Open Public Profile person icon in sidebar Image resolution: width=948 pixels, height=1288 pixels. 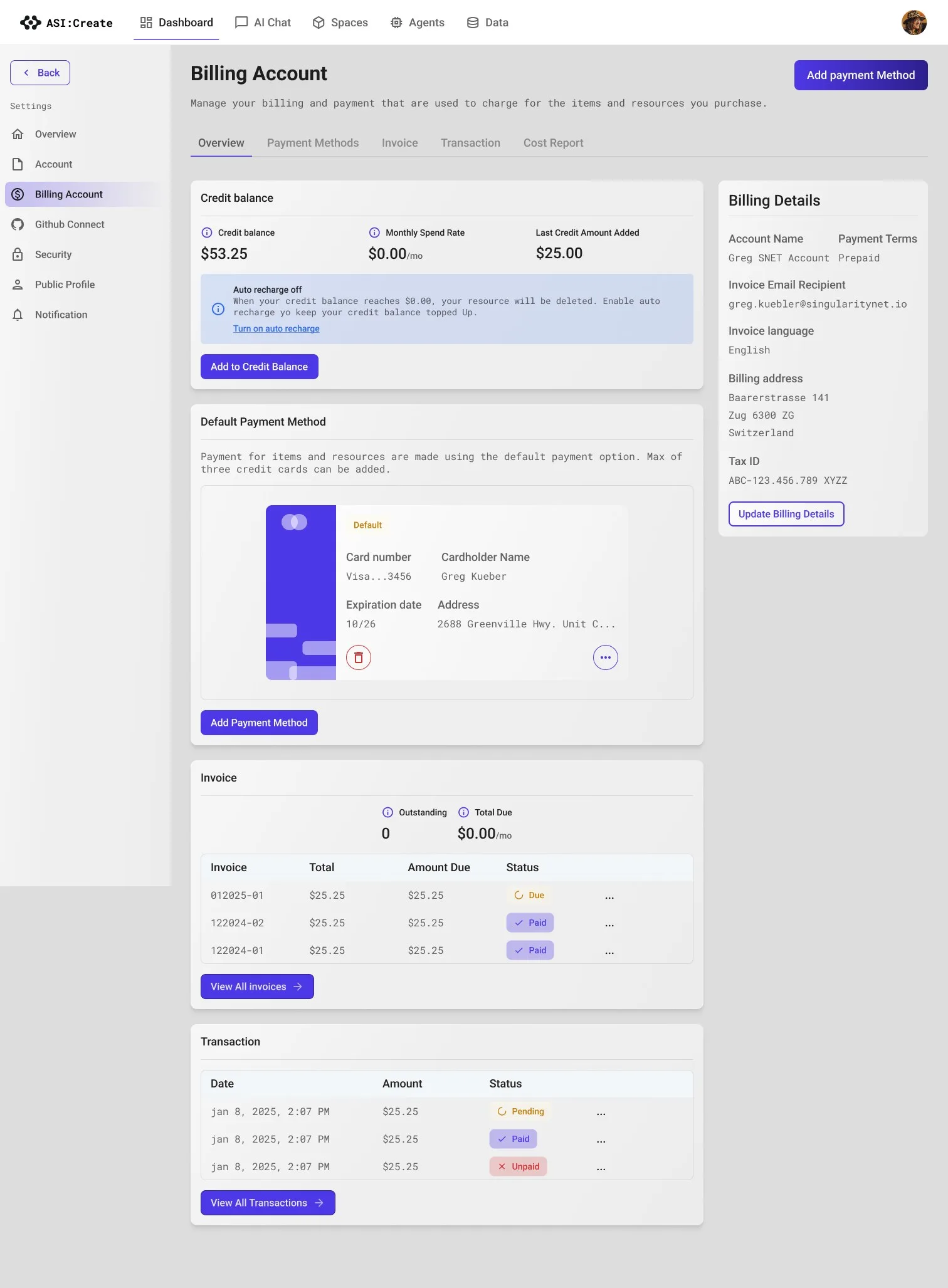coord(18,285)
